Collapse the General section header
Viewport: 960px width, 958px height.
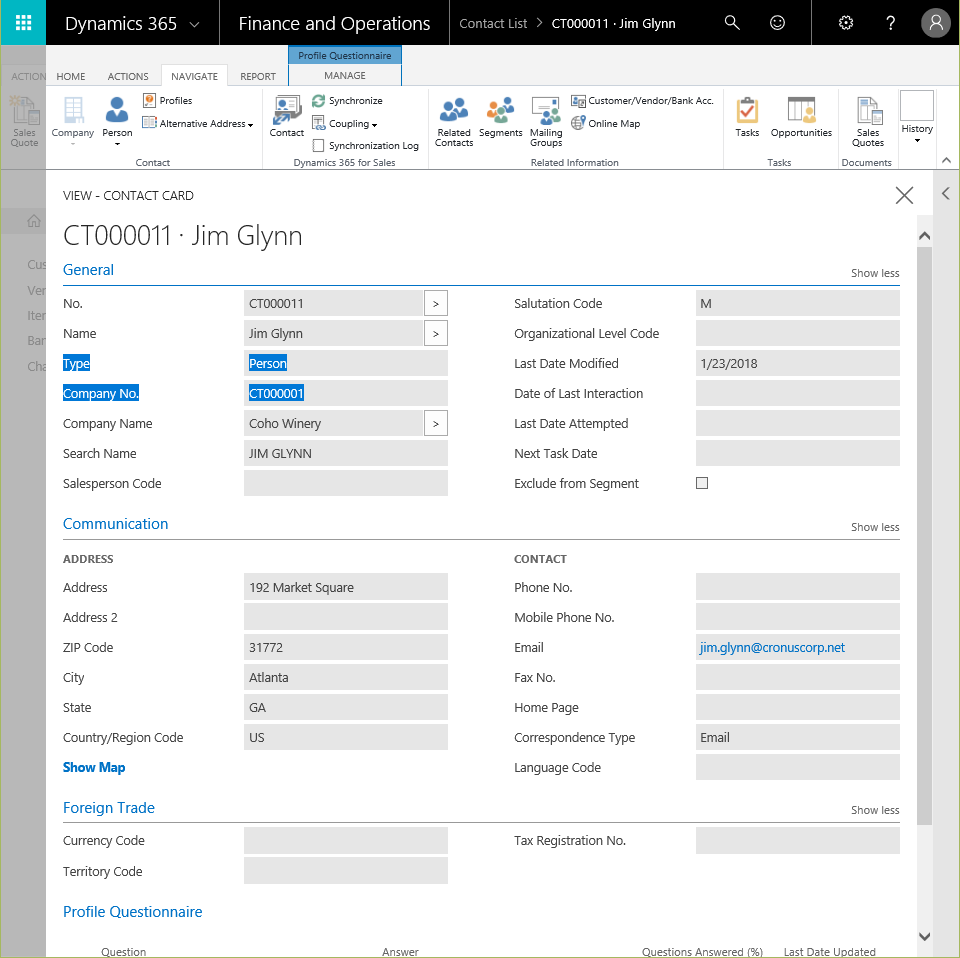pos(88,270)
